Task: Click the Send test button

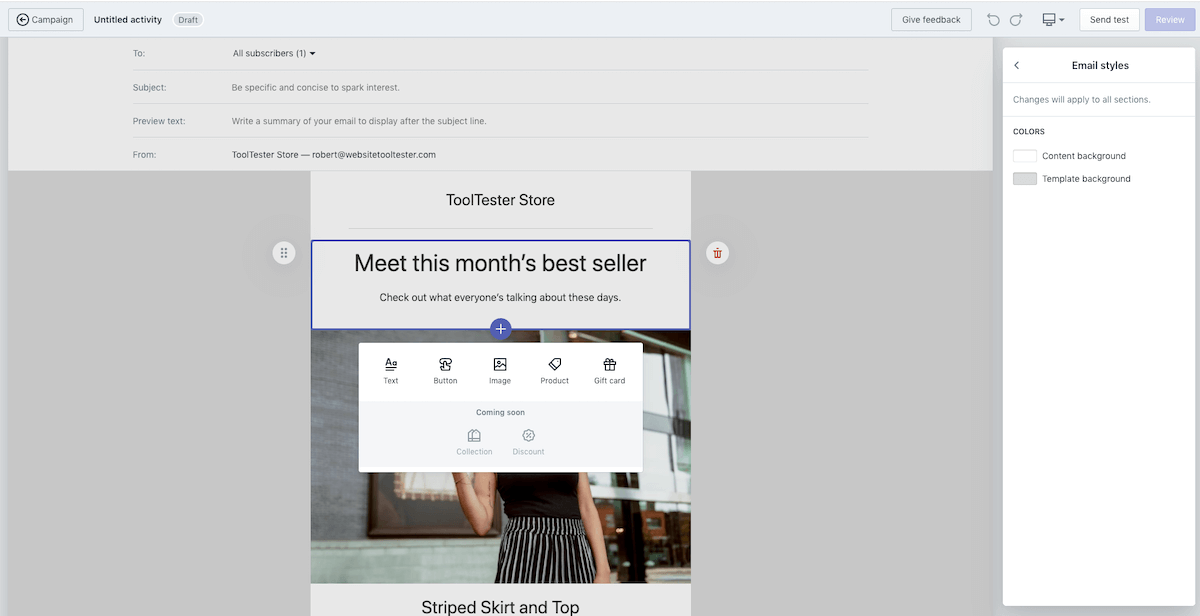Action: (x=1109, y=20)
